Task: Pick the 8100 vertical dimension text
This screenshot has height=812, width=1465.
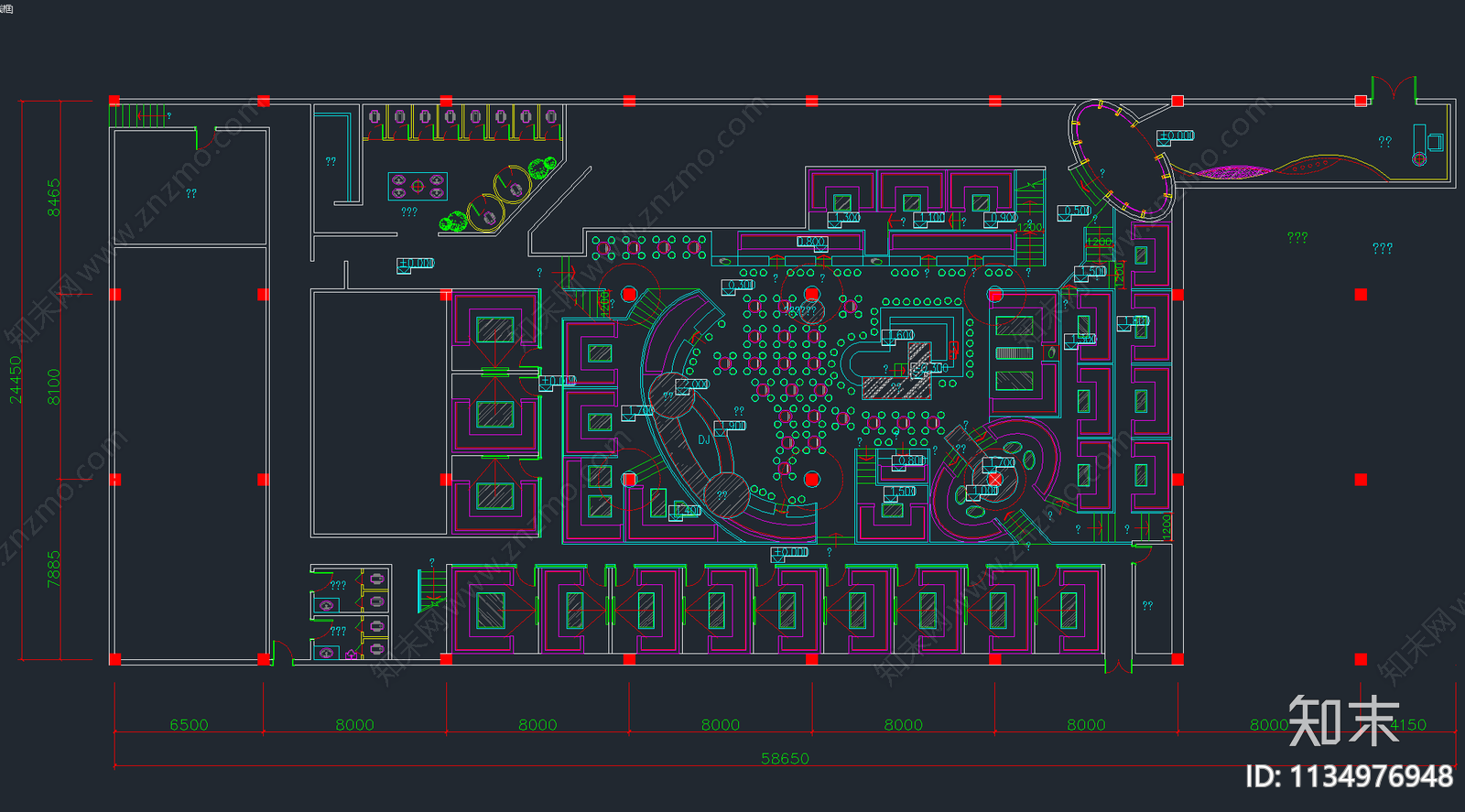Action: 53,386
